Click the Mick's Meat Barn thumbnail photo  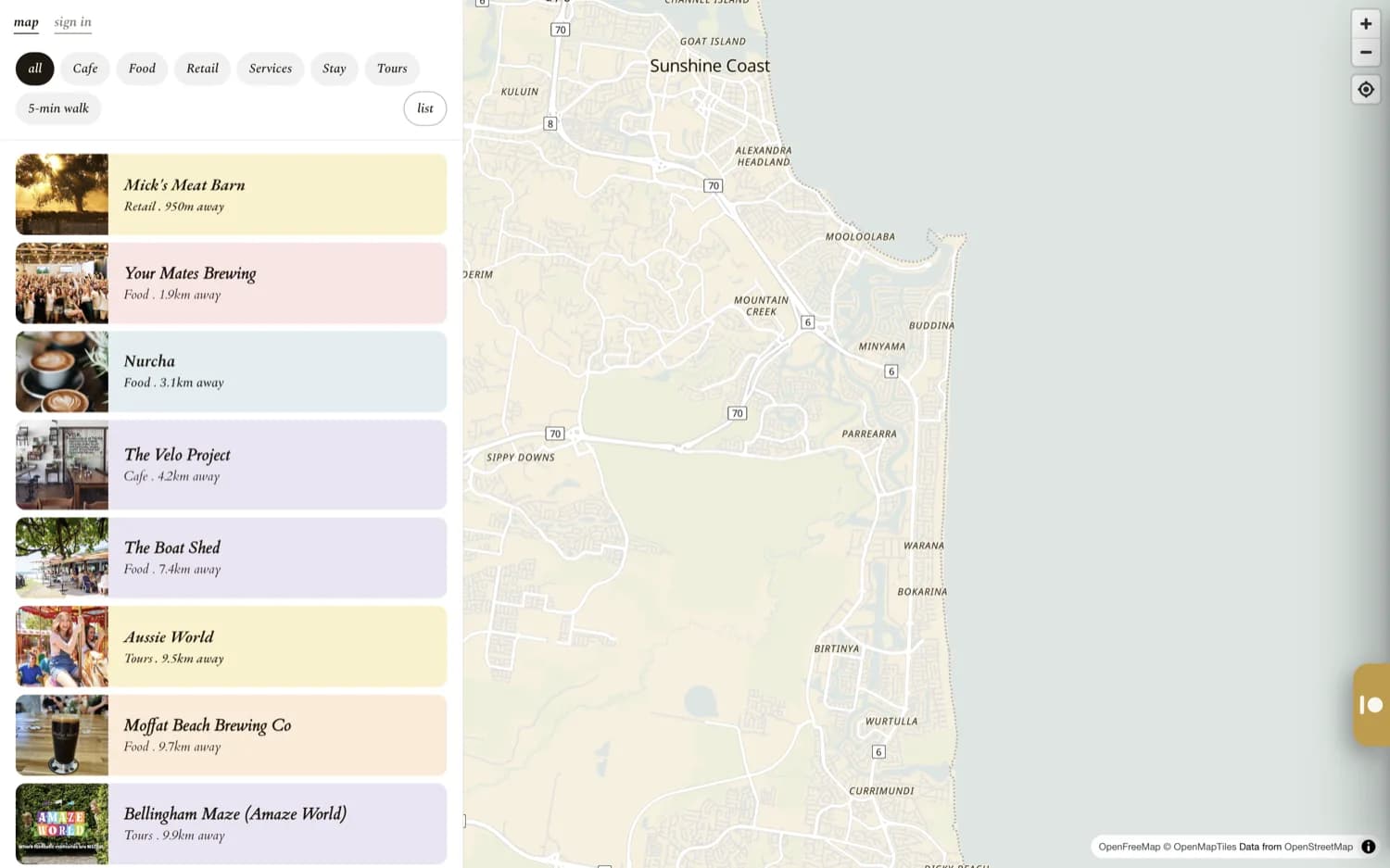click(x=62, y=195)
